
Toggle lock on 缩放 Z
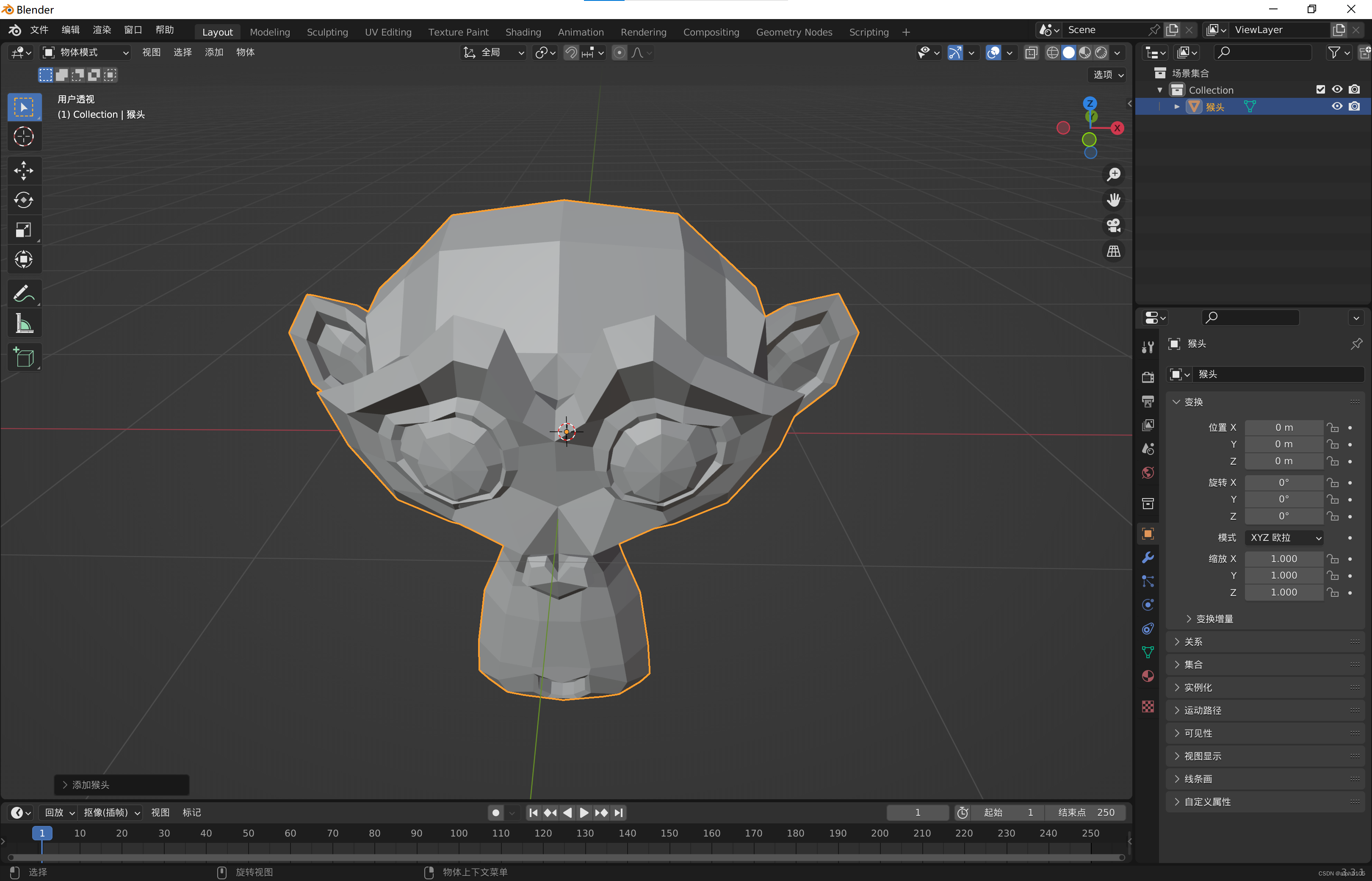[1333, 593]
